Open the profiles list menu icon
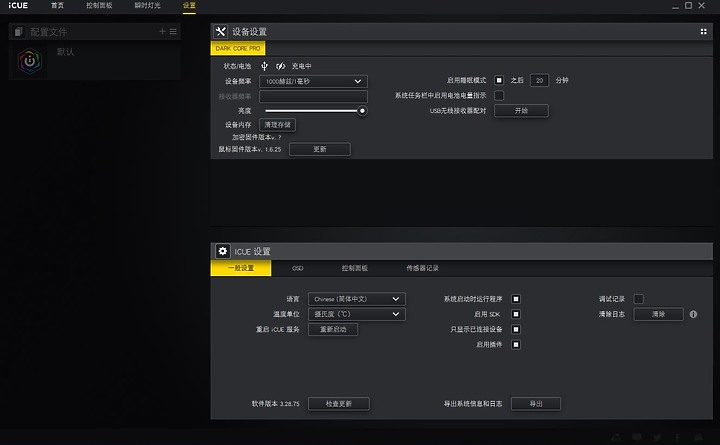The width and height of the screenshot is (720, 445). click(x=173, y=31)
